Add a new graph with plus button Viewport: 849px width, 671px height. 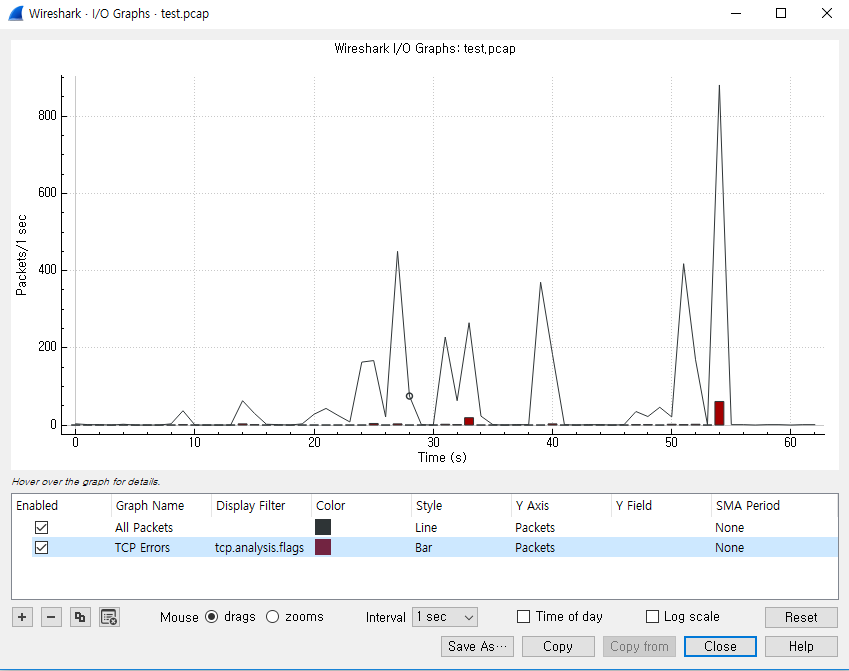(22, 617)
